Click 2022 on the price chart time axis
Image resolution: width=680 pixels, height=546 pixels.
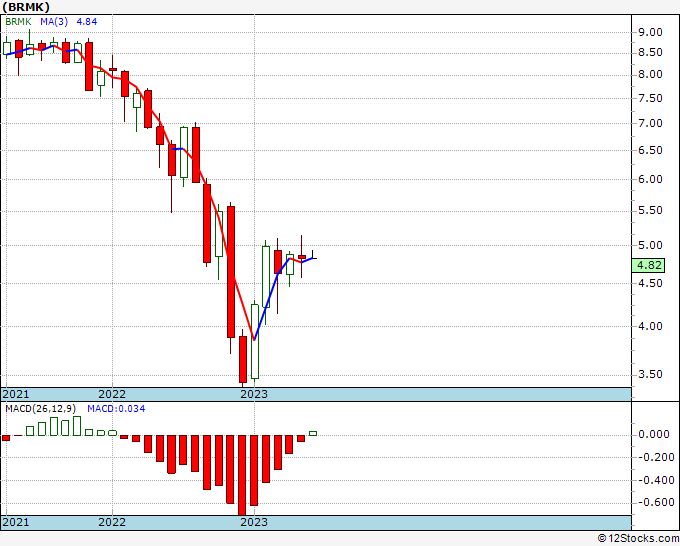pyautogui.click(x=112, y=394)
